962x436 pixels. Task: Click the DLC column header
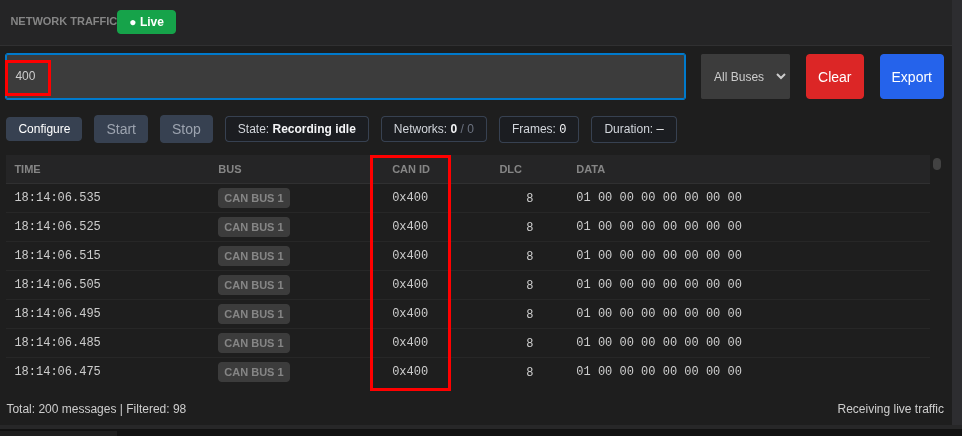510,169
